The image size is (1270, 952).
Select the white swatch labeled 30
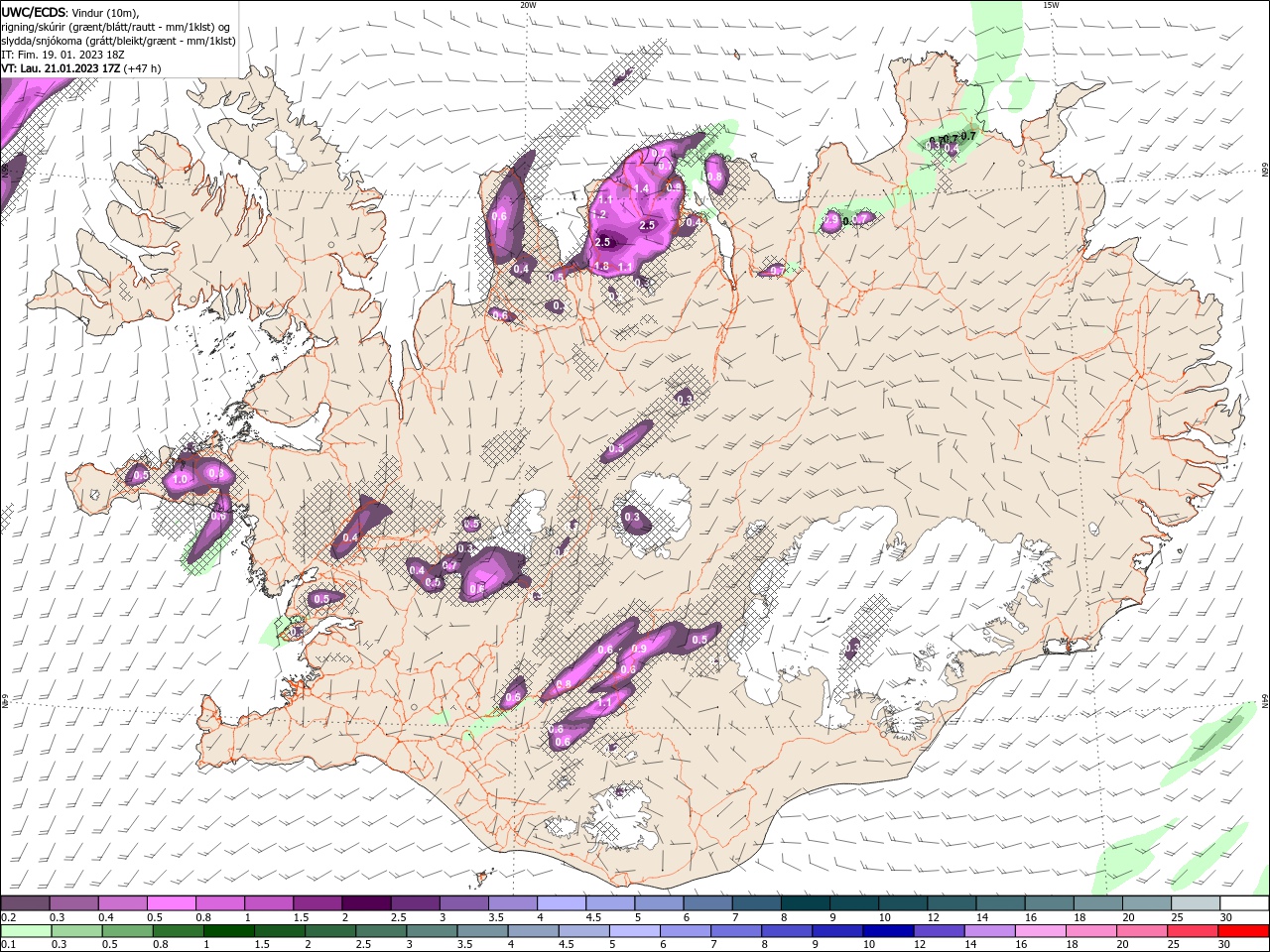(1245, 903)
